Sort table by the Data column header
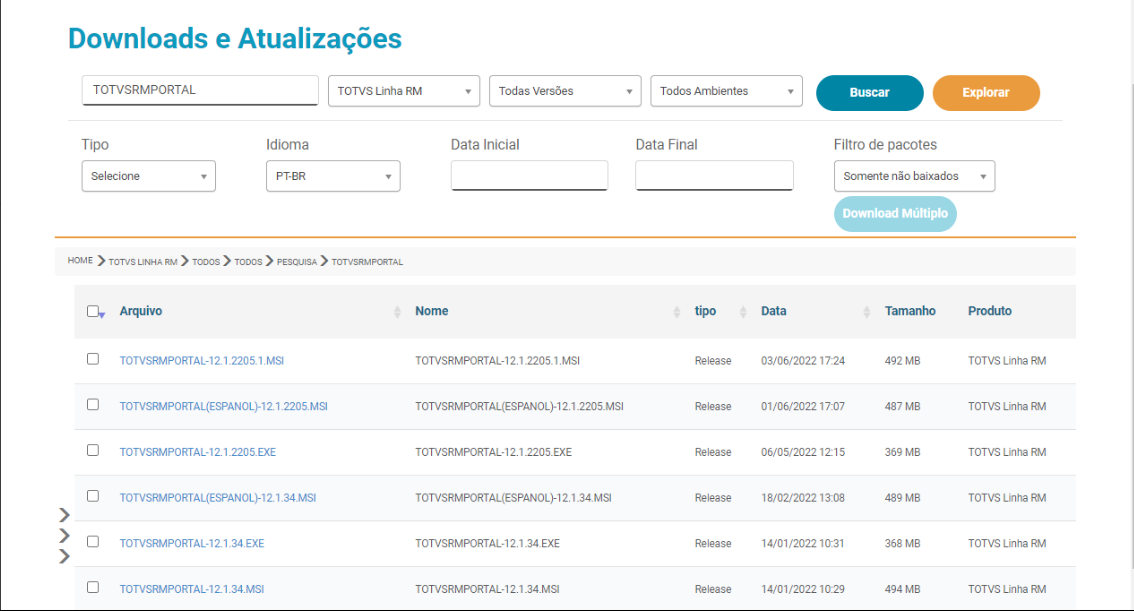Screen dimensions: 1134x611 (x=773, y=311)
